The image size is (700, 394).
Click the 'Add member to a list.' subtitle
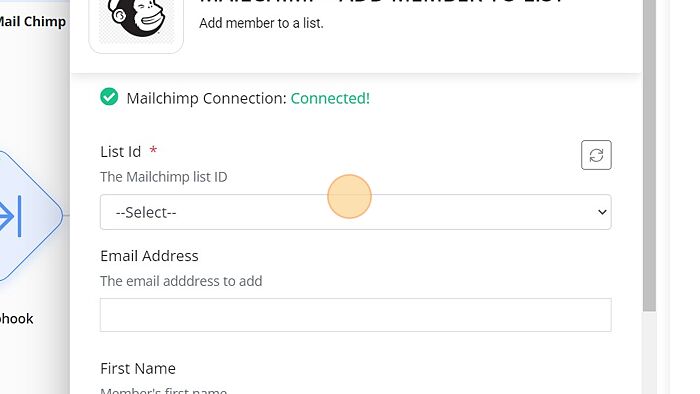[261, 23]
